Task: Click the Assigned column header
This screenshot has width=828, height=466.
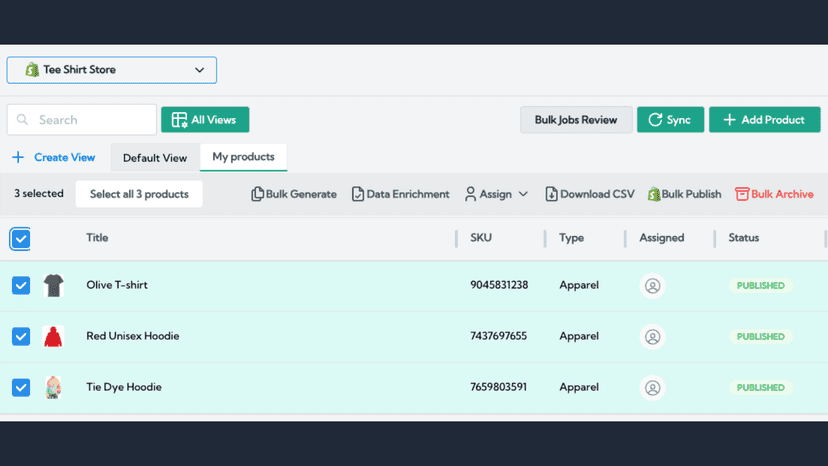Action: [x=662, y=238]
